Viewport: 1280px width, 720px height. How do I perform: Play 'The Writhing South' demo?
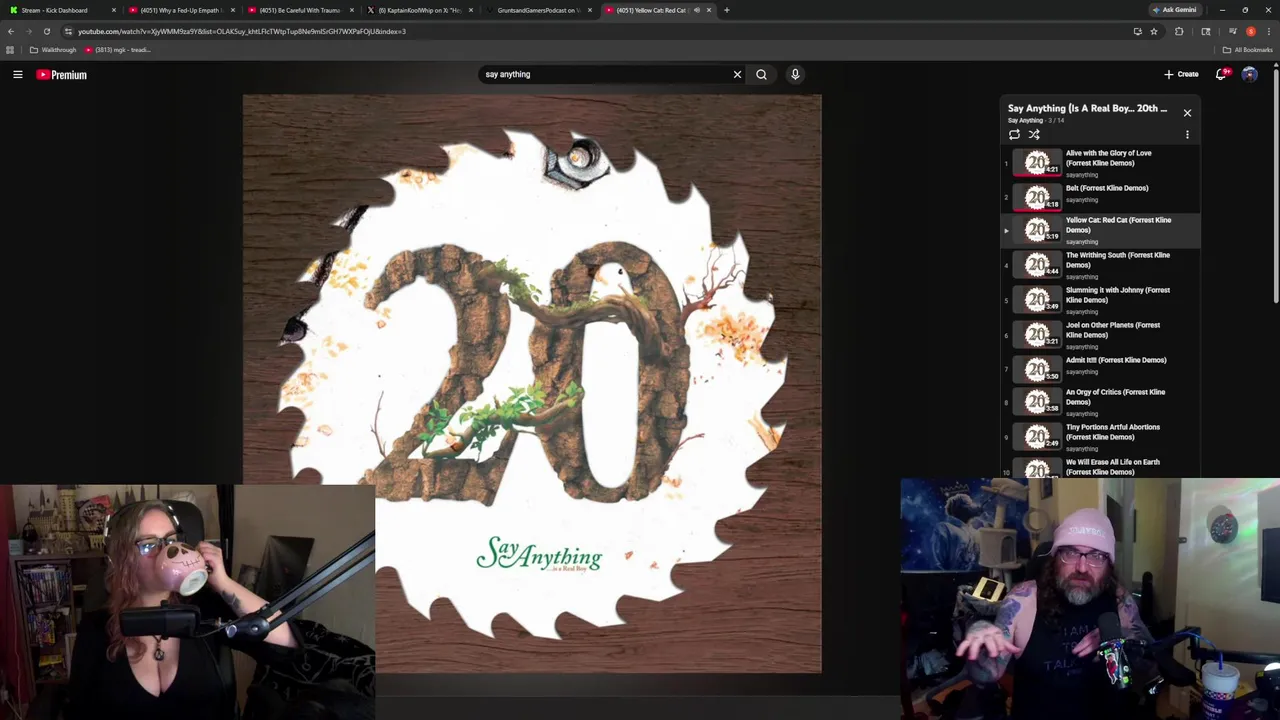pyautogui.click(x=1100, y=265)
